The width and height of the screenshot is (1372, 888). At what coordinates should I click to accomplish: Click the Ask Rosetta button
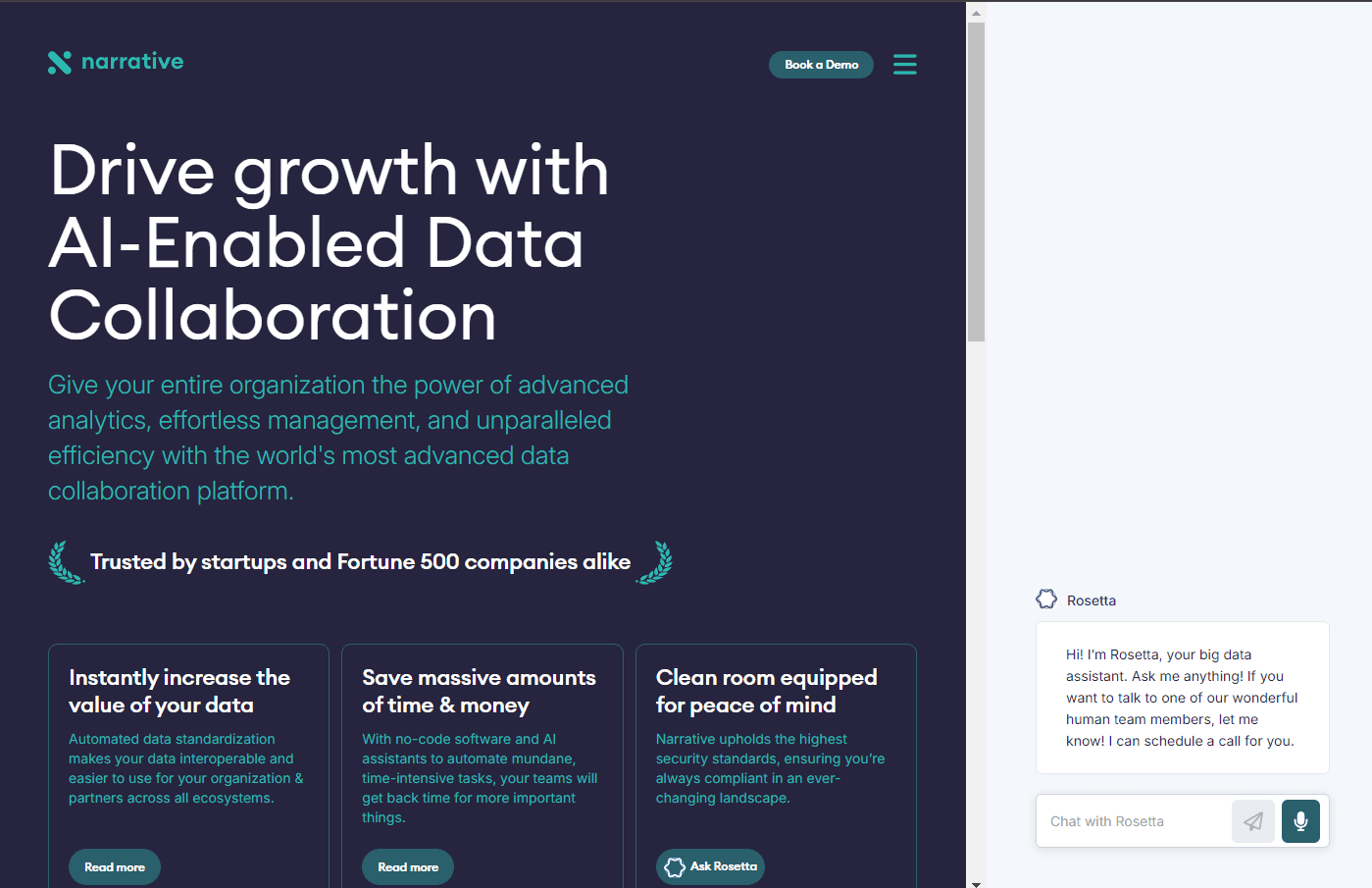coord(710,867)
